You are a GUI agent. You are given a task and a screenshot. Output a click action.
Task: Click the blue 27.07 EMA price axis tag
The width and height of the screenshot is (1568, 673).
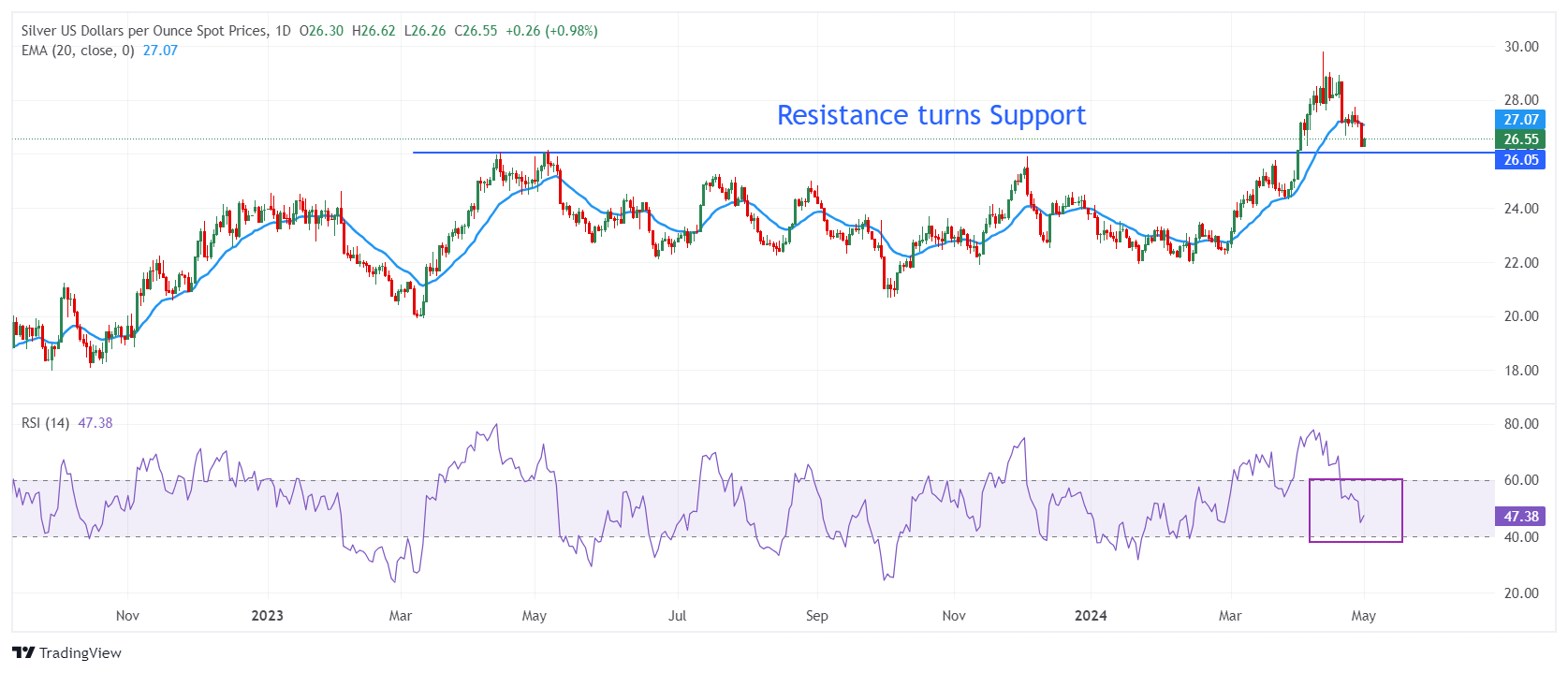[1520, 119]
